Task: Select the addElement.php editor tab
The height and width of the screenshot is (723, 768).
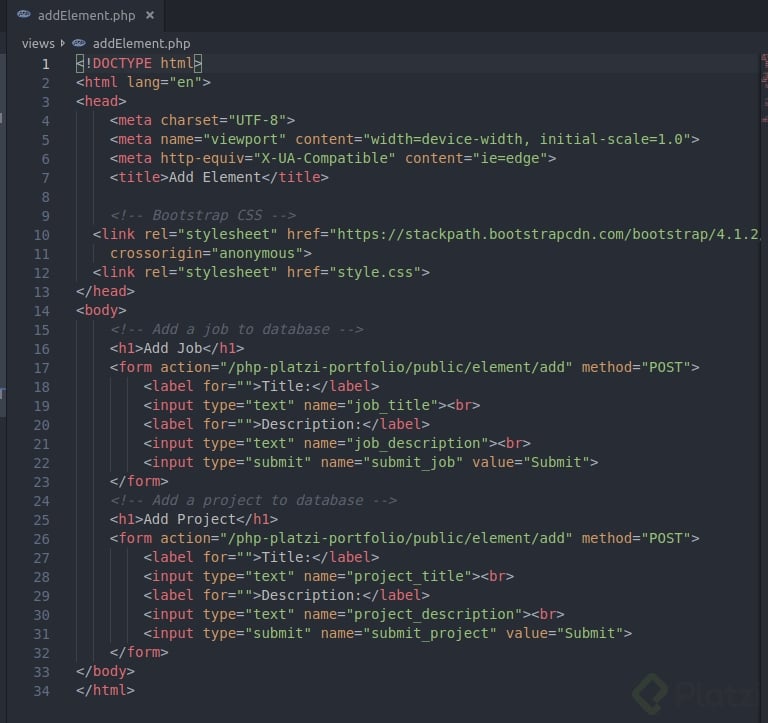Action: point(86,16)
